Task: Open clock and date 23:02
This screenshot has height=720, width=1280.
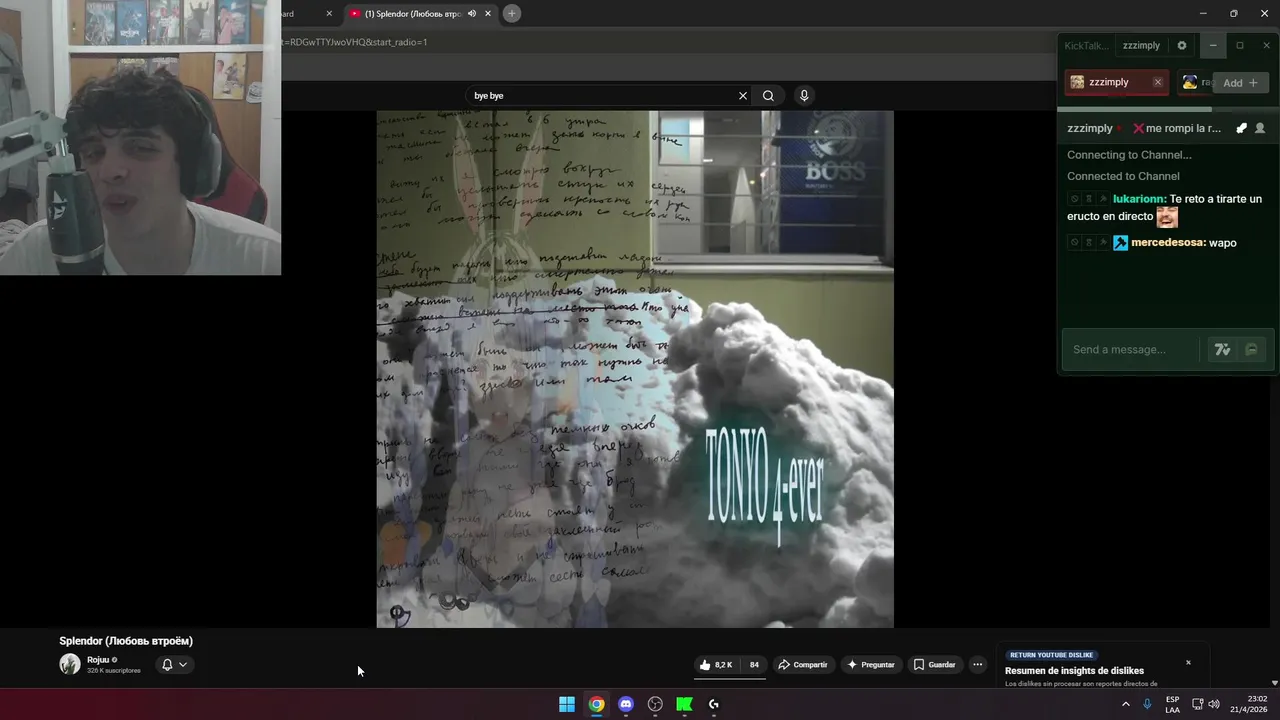Action: [1249, 704]
